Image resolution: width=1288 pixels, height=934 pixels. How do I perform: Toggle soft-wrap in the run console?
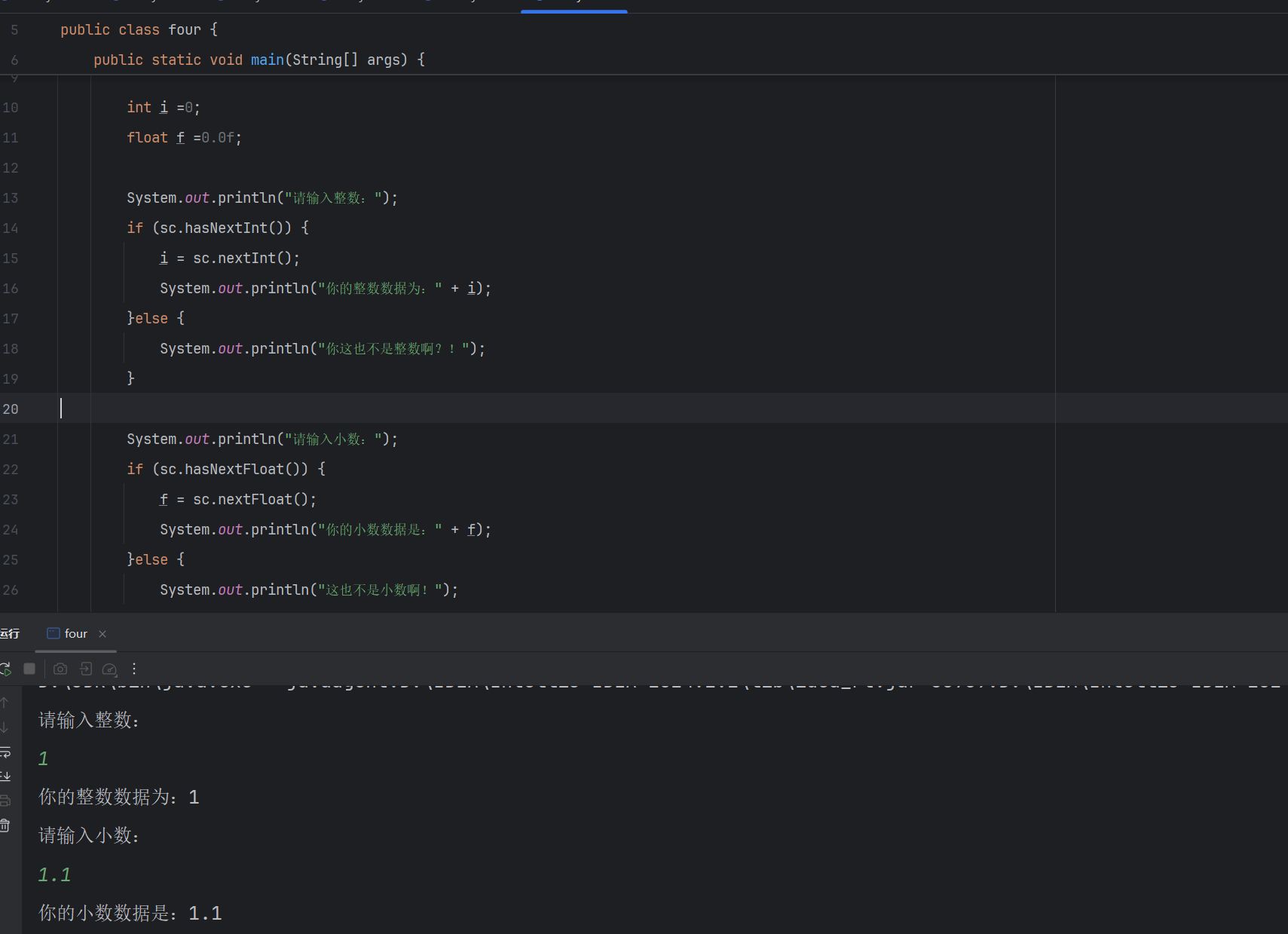(5, 752)
